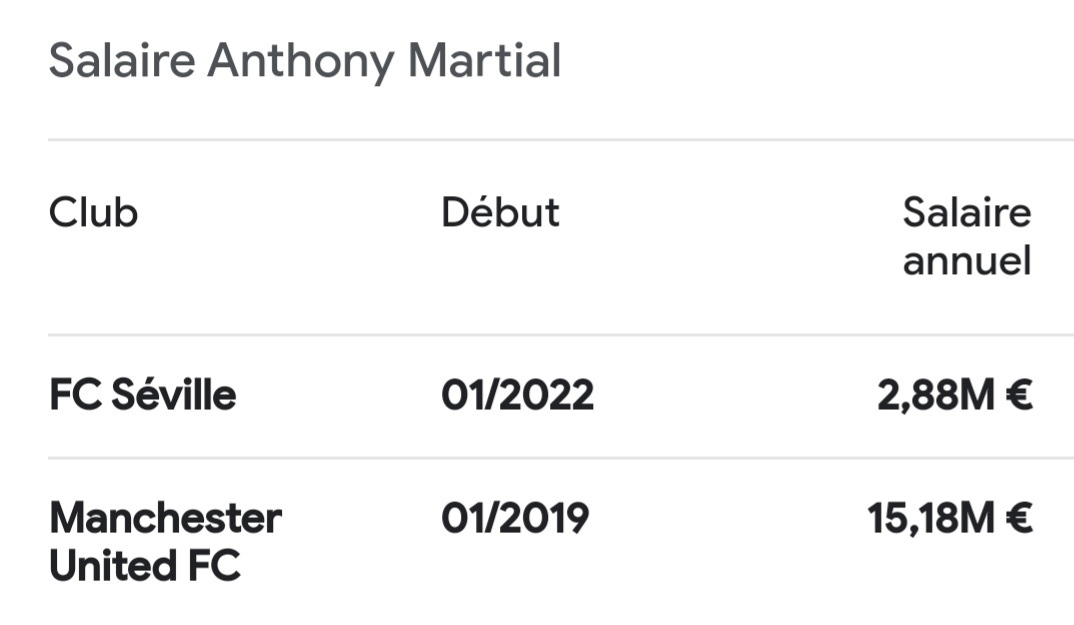Viewport: 1074px width, 625px height.
Task: Click divider between Séville and Manchester rows
Action: click(x=561, y=458)
